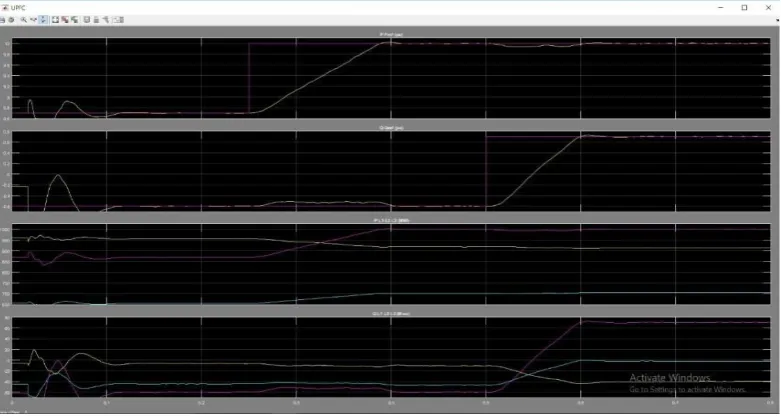The height and width of the screenshot is (418, 781).
Task: Maximize the UPFC scope window
Action: click(744, 7)
